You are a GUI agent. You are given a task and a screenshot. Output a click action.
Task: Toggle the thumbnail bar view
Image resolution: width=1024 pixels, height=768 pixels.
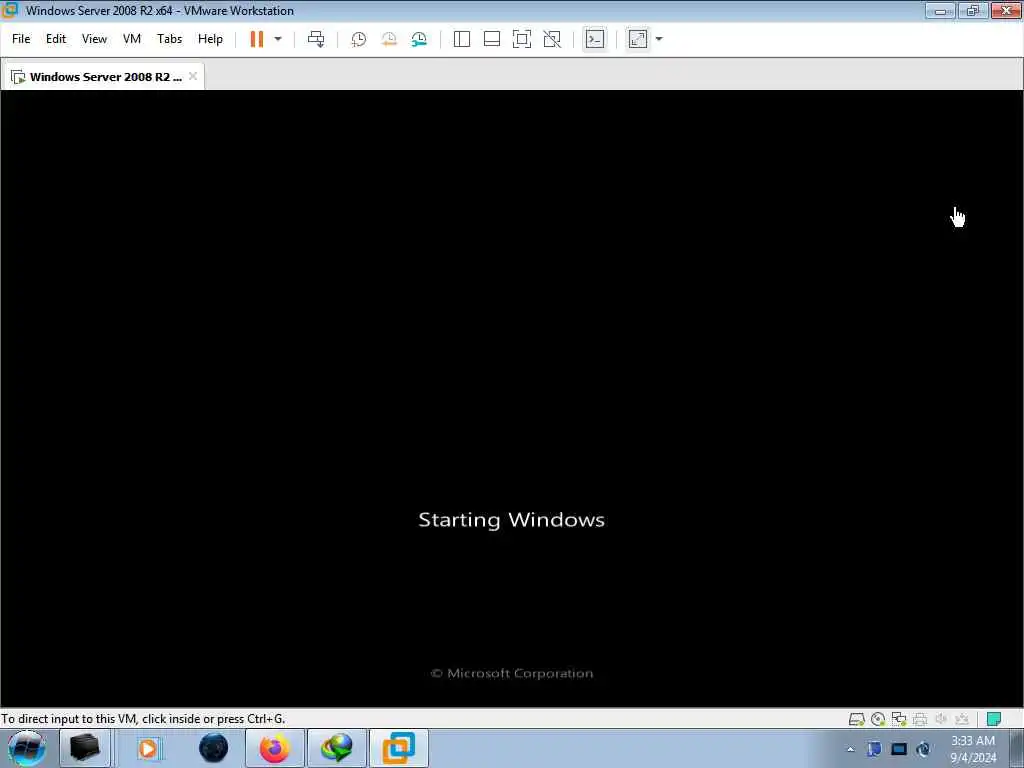pos(492,39)
